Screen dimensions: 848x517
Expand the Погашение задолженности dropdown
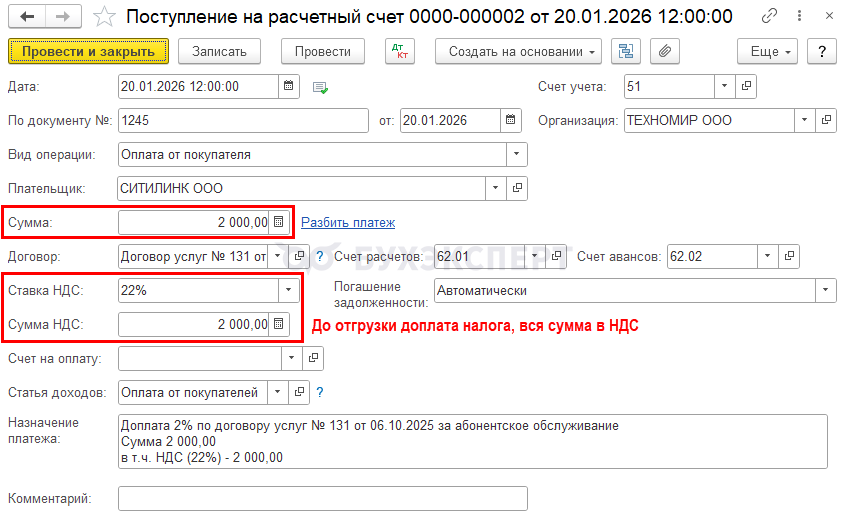click(825, 290)
